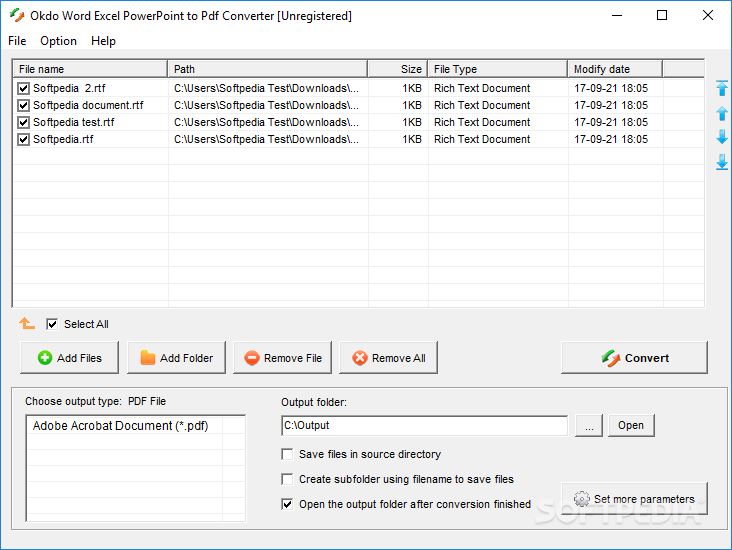Click the 1KB size of Softpedia document.rtf

(412, 106)
